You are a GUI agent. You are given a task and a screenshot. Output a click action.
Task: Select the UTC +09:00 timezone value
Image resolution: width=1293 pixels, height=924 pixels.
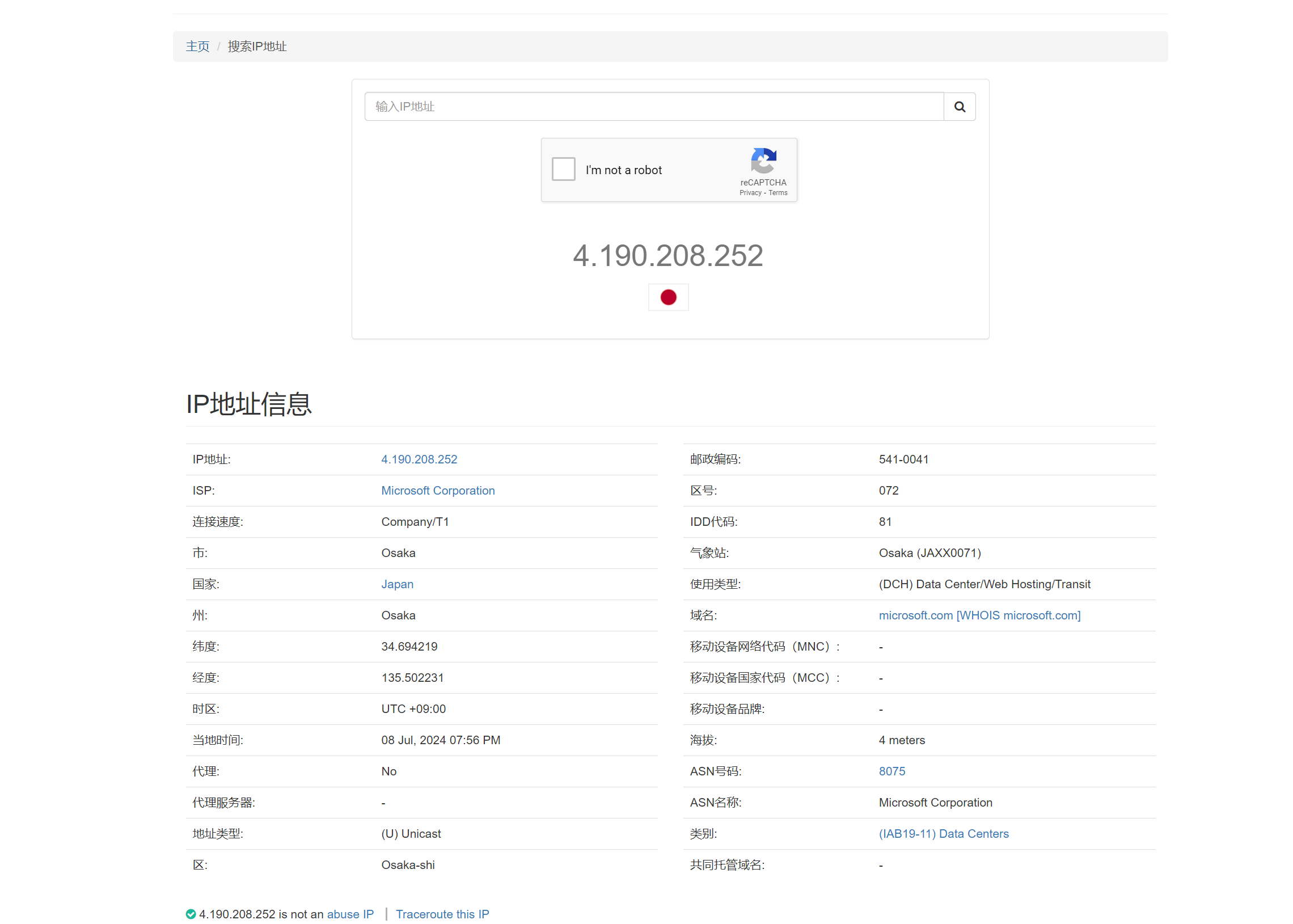coord(413,709)
